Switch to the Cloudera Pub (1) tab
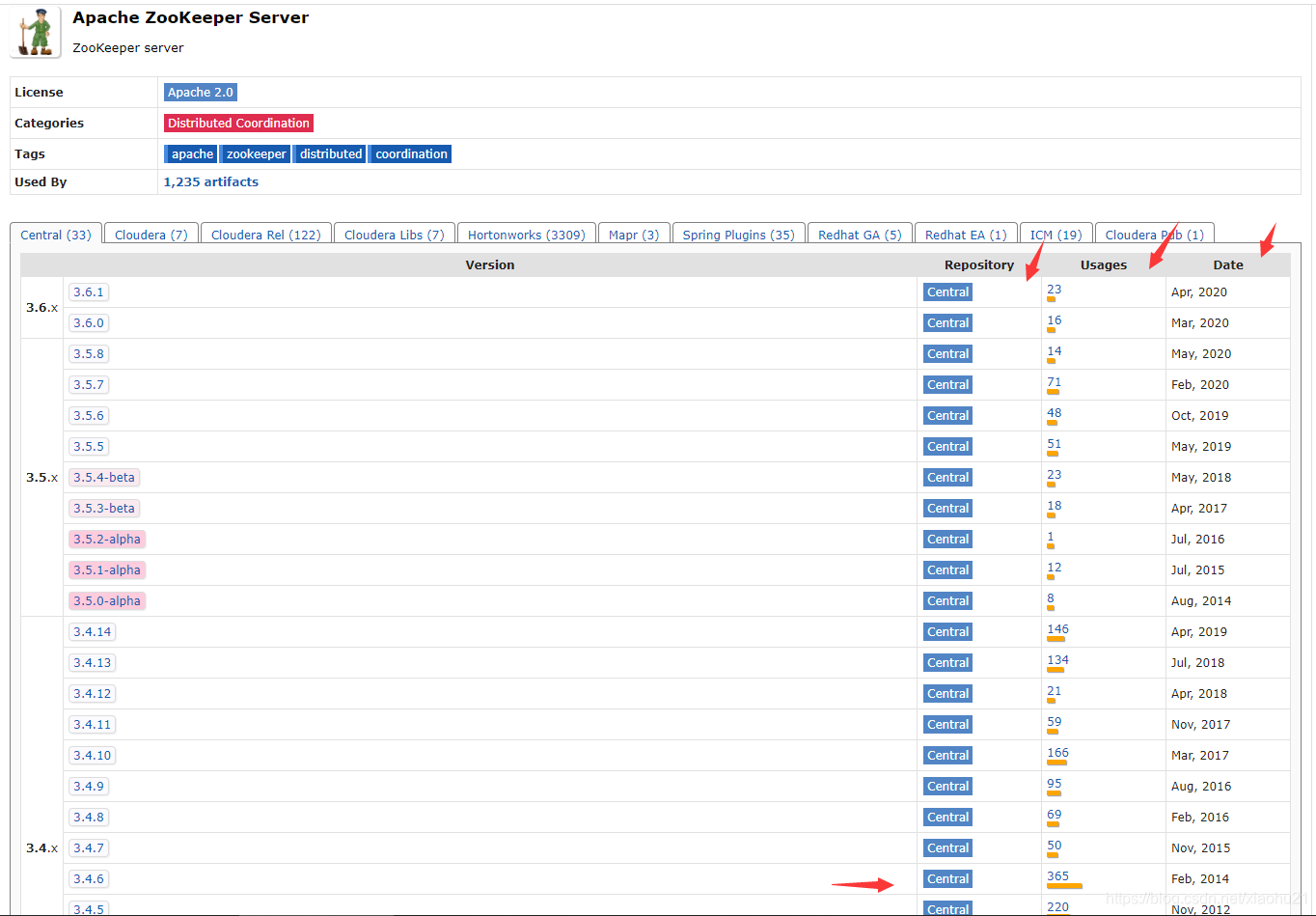Image resolution: width=1316 pixels, height=916 pixels. pyautogui.click(x=1155, y=235)
